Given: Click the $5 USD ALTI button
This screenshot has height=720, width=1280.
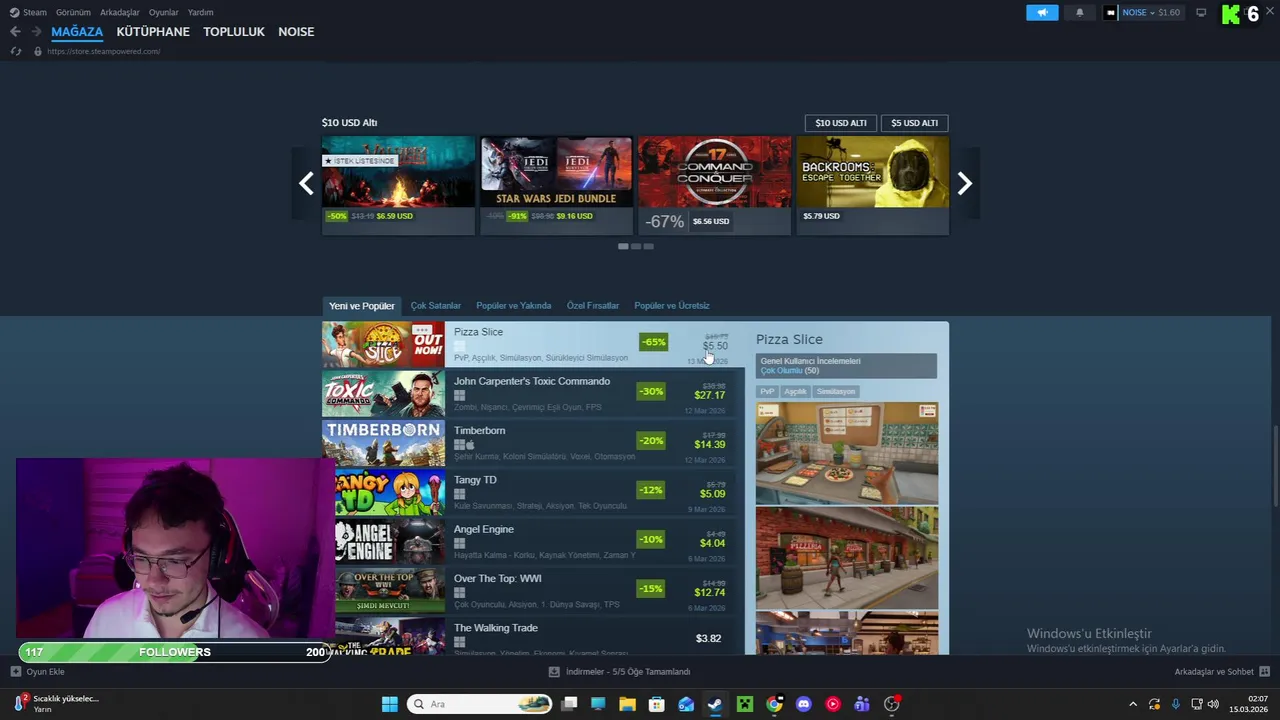Looking at the screenshot, I should coord(915,123).
